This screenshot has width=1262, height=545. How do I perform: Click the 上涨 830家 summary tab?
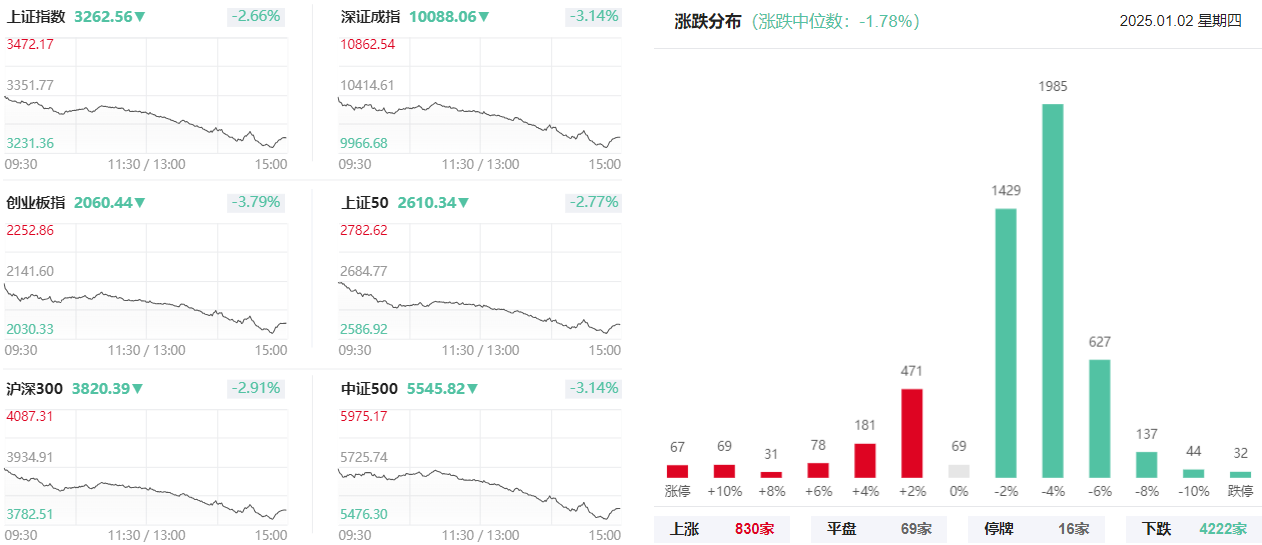point(722,529)
